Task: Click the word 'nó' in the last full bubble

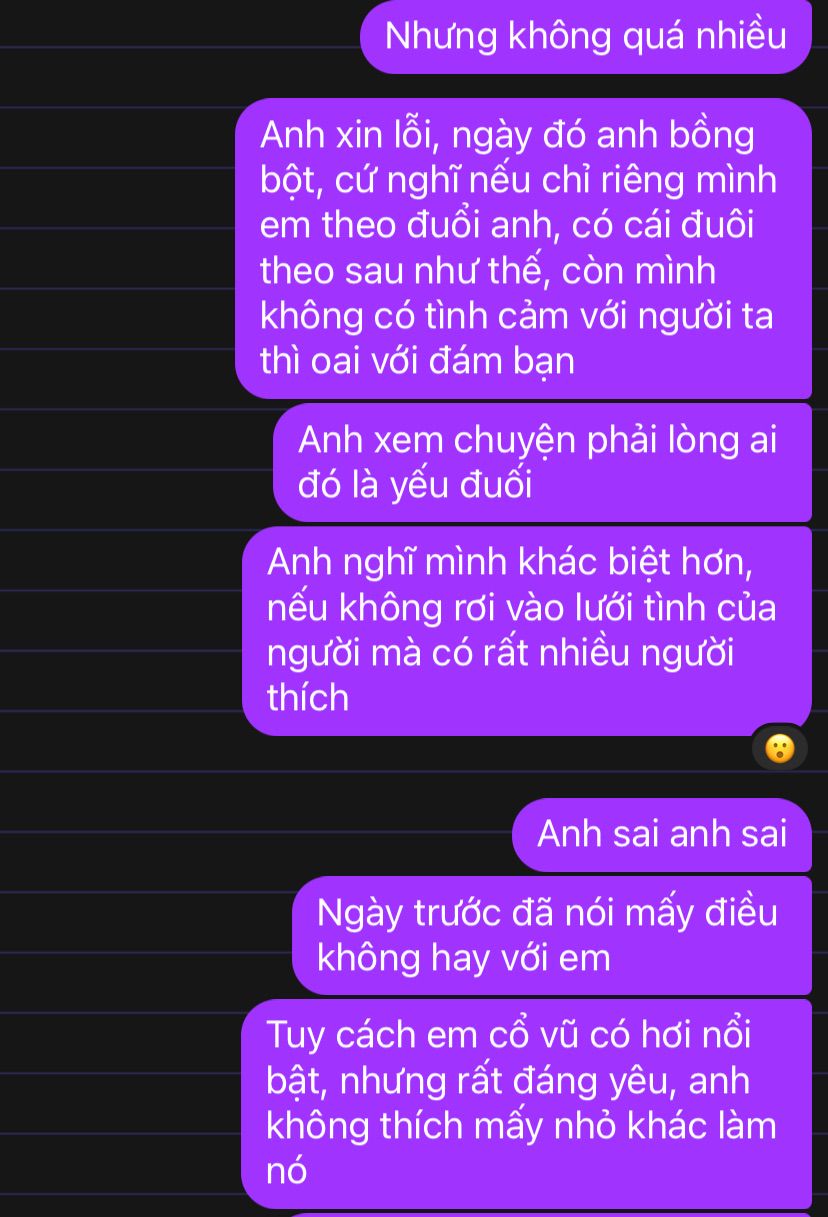Action: pos(286,1170)
